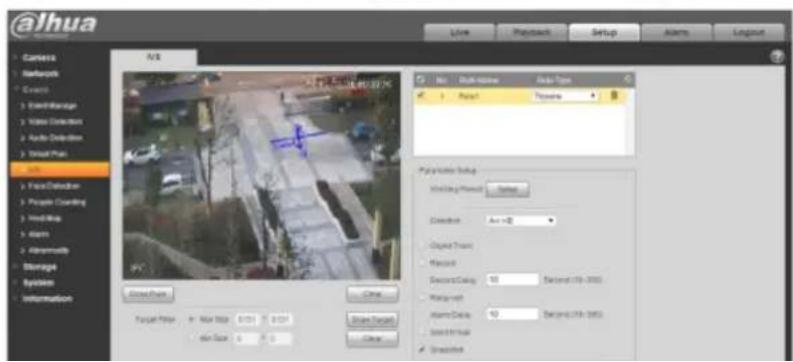Select the Min Size radio button
The image size is (793, 362).
[192, 338]
